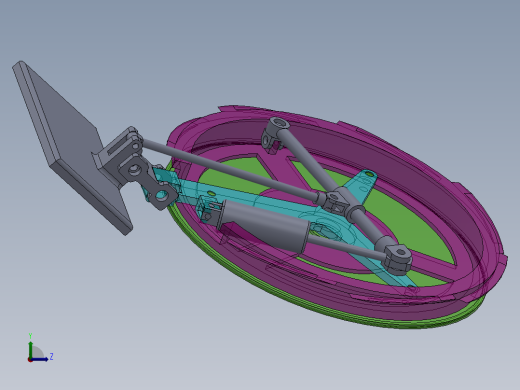Pick the gray clevis at bottom right rod end
Image resolution: width=520 pixels, height=390 pixels.
coord(397,259)
